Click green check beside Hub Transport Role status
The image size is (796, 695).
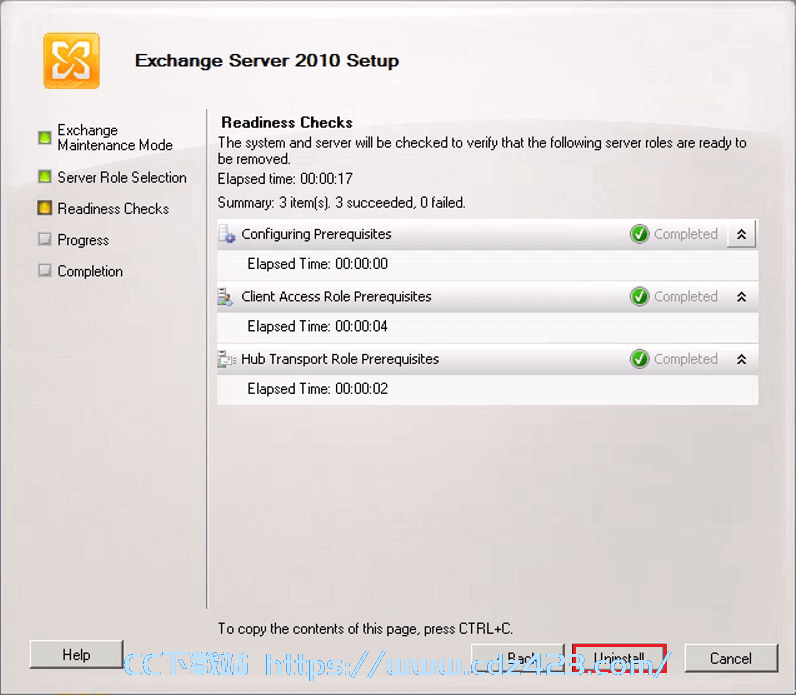tap(640, 359)
